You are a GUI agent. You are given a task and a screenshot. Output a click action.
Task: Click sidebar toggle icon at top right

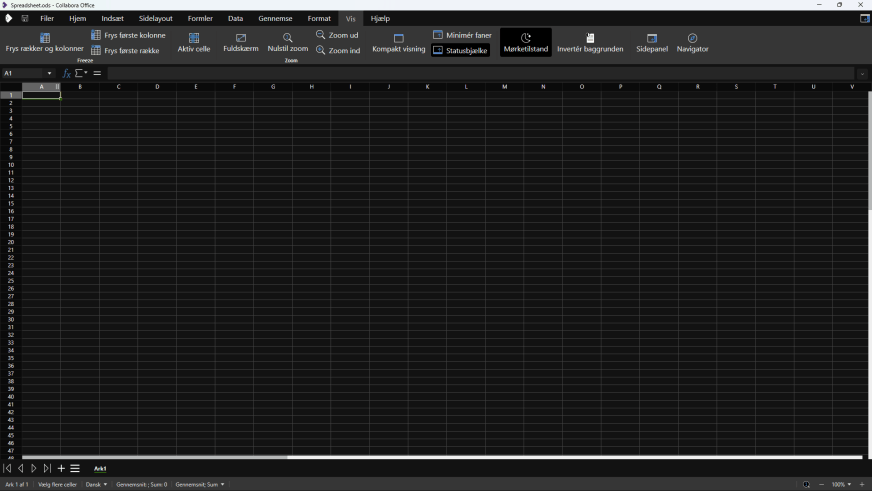[x=864, y=18]
